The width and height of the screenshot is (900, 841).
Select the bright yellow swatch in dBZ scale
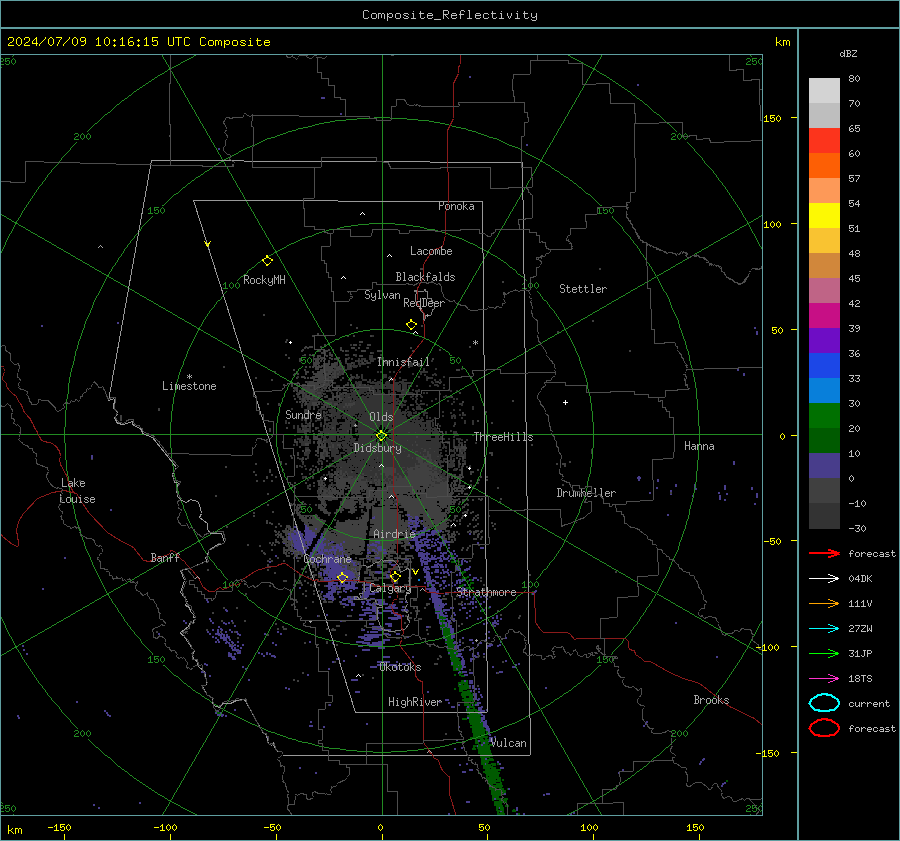coord(824,216)
